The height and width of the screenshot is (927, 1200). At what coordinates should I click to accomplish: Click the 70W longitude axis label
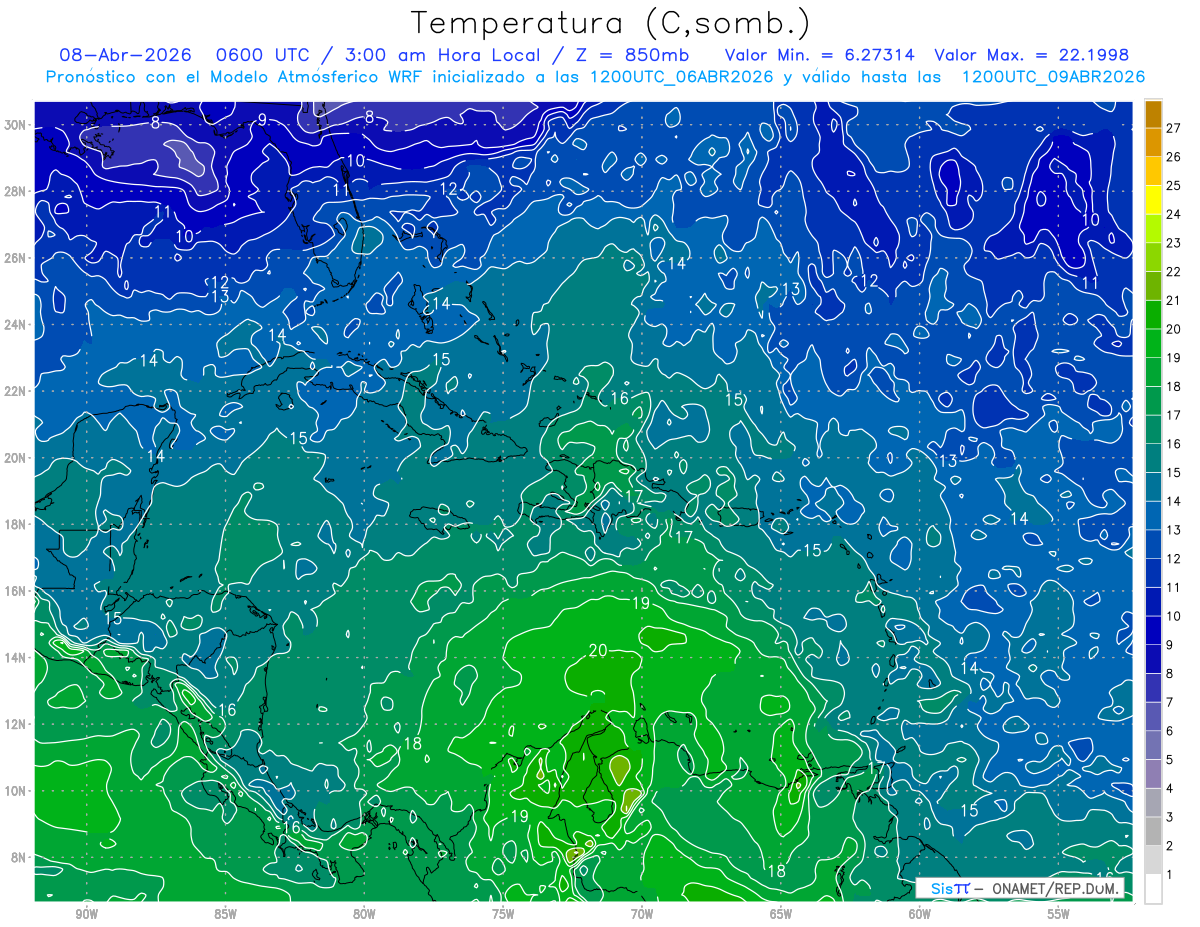tap(642, 914)
